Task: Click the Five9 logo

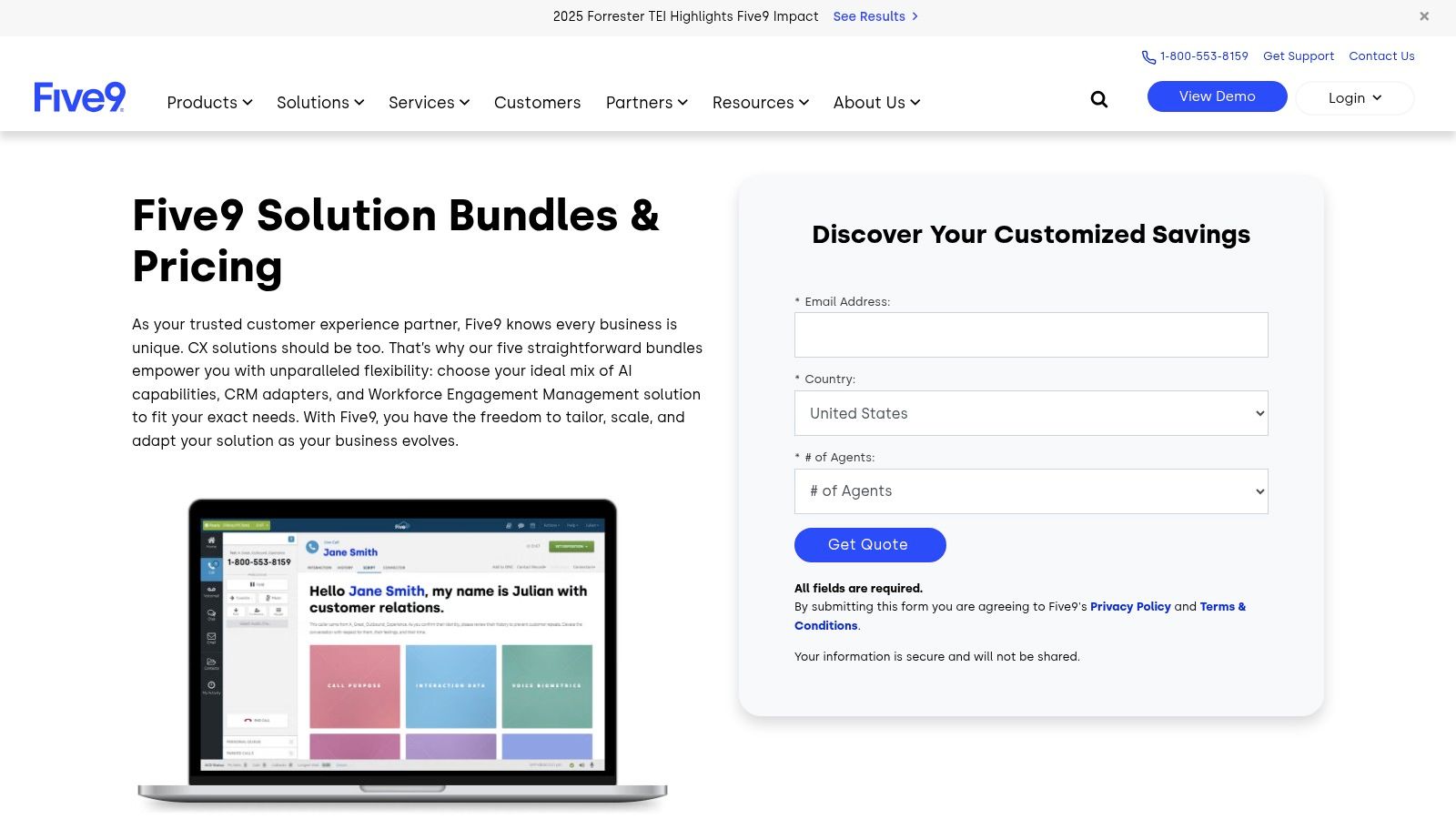Action: (79, 97)
